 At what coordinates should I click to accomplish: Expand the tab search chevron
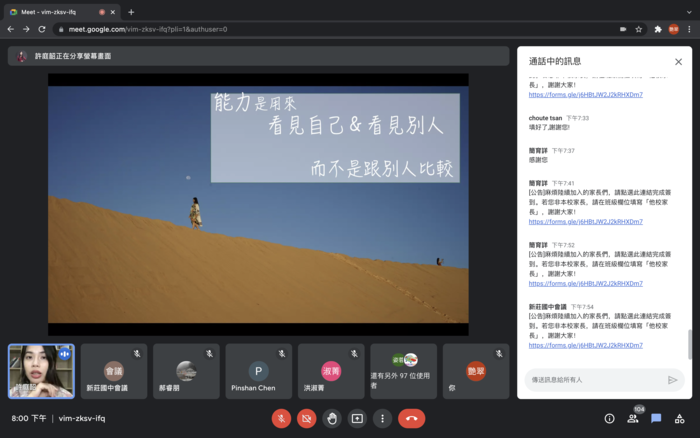[x=689, y=12]
